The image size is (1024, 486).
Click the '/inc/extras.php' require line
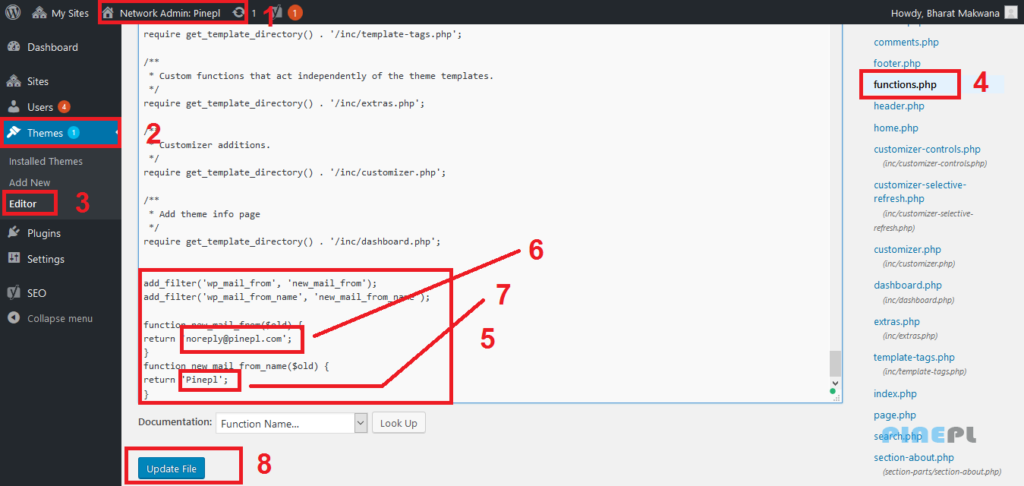pyautogui.click(x=284, y=103)
